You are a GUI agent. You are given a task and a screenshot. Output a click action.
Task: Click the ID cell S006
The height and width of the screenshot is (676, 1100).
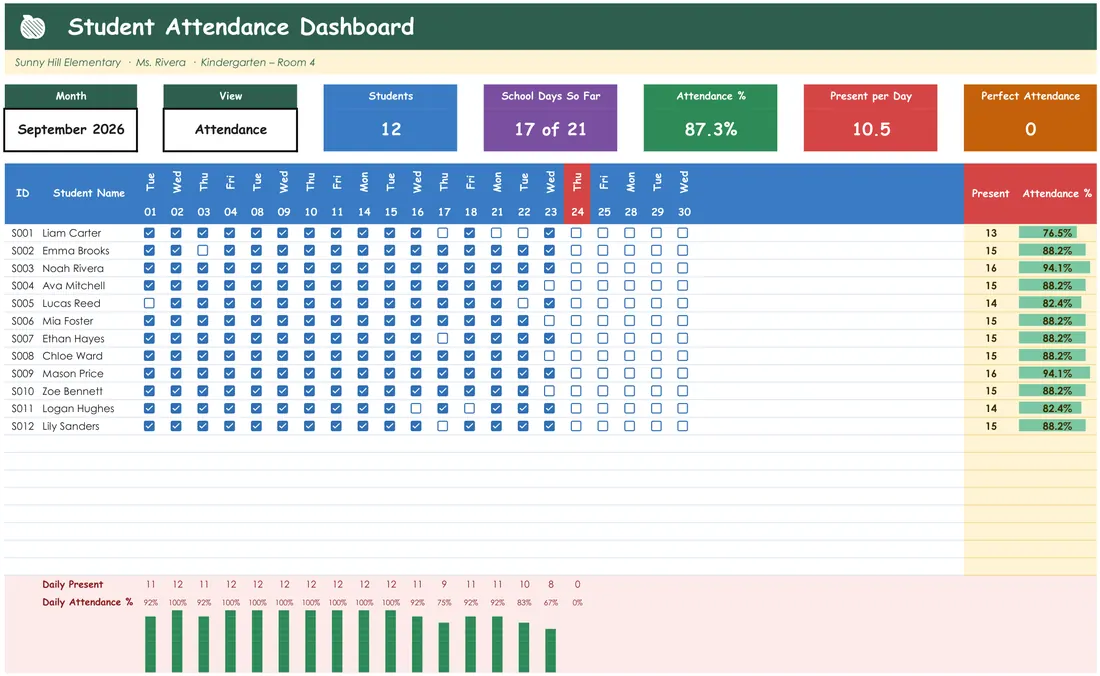[22, 320]
